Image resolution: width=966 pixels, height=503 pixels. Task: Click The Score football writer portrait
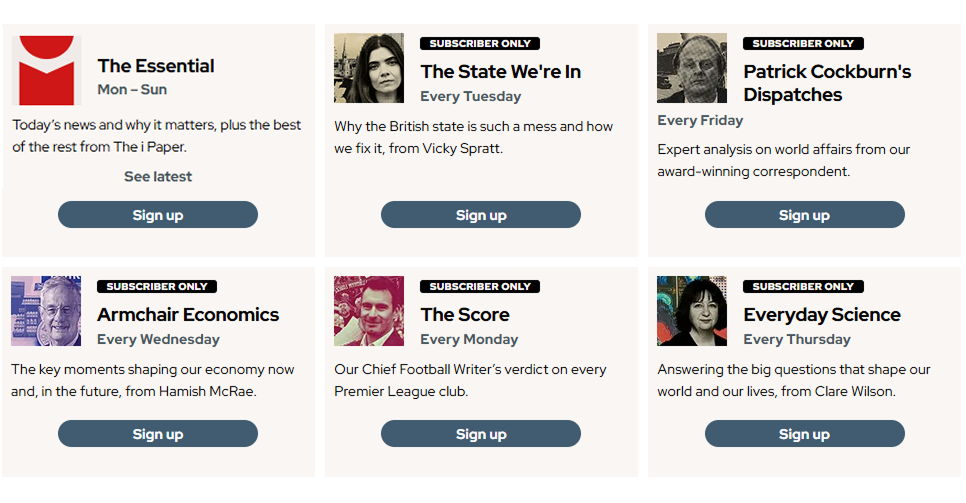369,311
